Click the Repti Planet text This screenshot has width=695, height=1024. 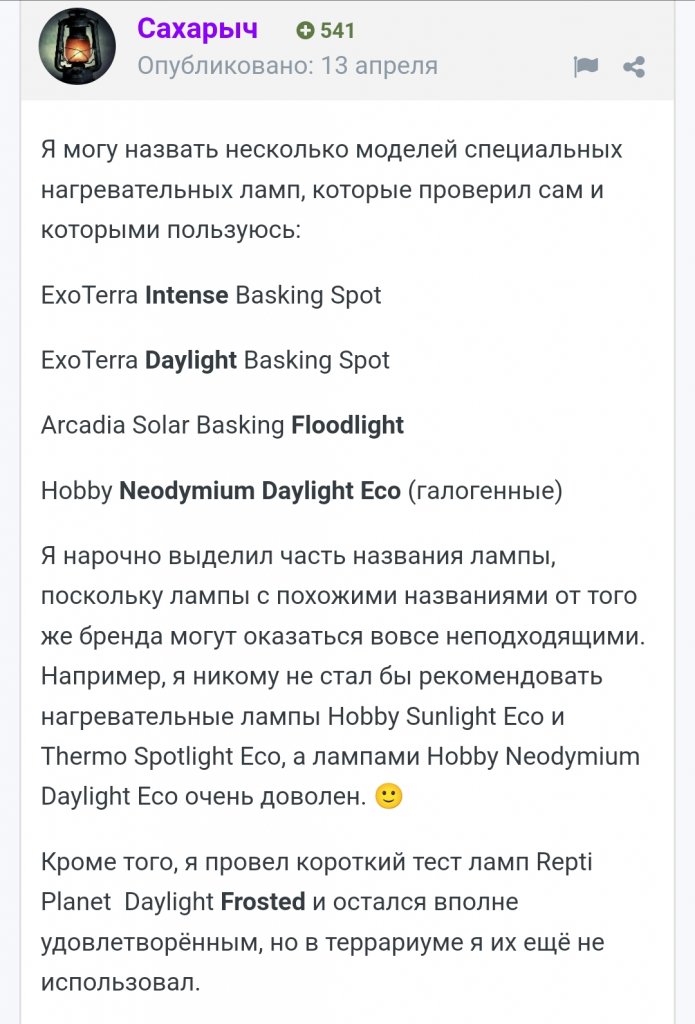pos(317,882)
